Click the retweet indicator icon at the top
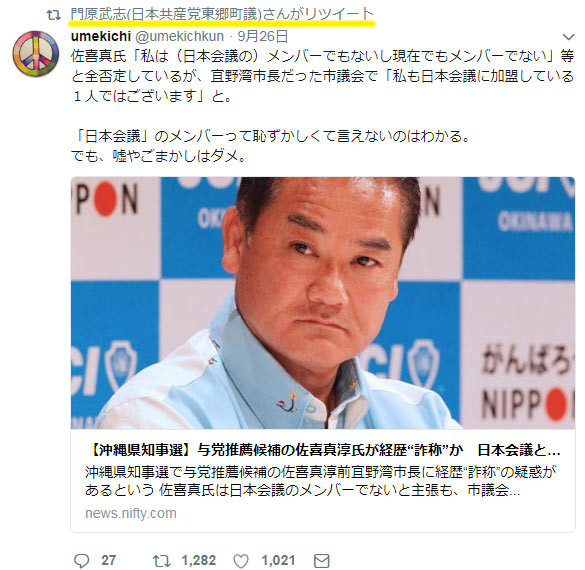585x570 pixels. (x=54, y=15)
